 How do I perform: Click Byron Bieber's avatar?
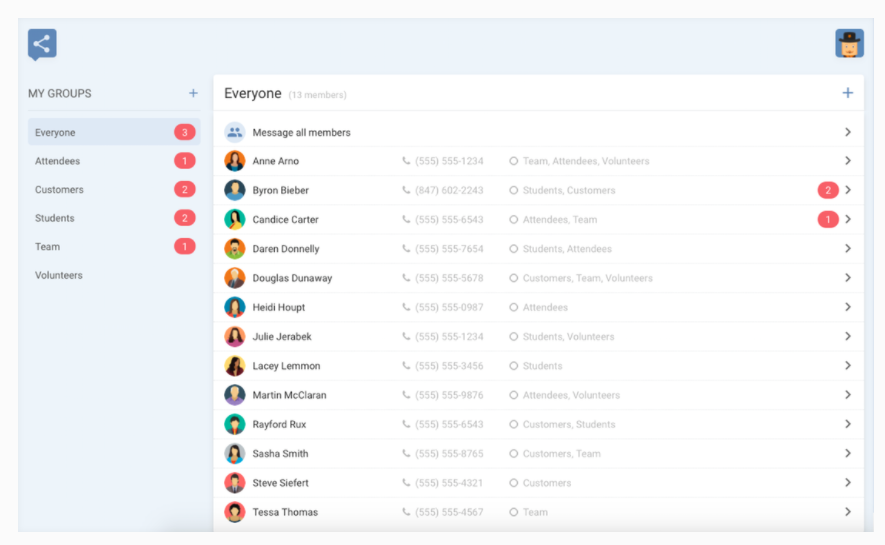[235, 190]
